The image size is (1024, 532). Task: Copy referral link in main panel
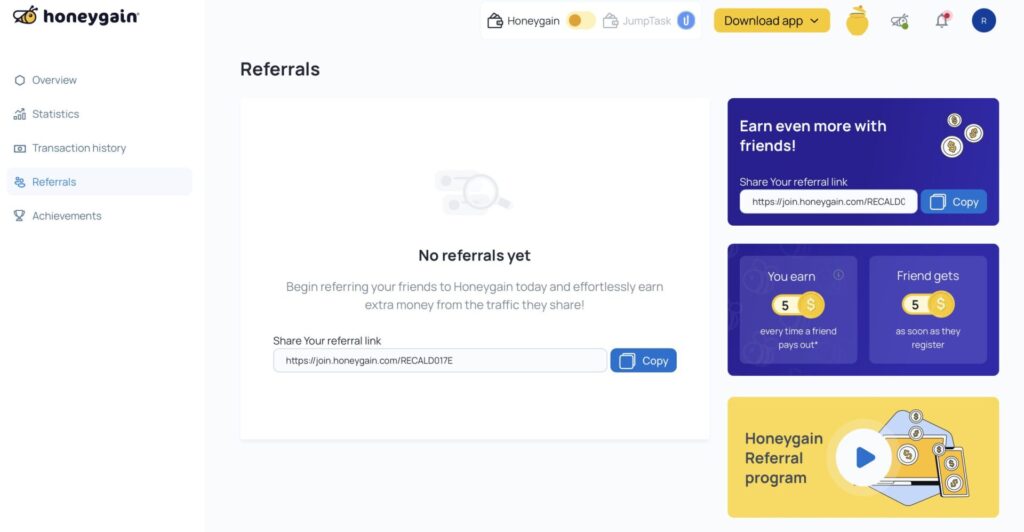click(x=643, y=360)
